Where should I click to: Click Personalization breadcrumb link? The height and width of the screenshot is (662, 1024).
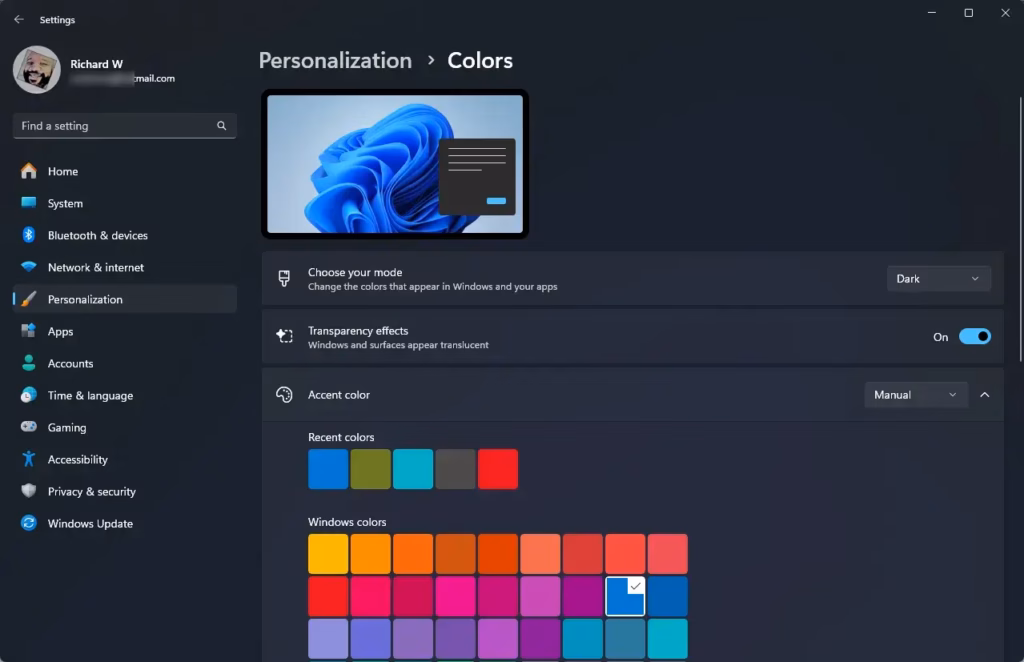335,61
